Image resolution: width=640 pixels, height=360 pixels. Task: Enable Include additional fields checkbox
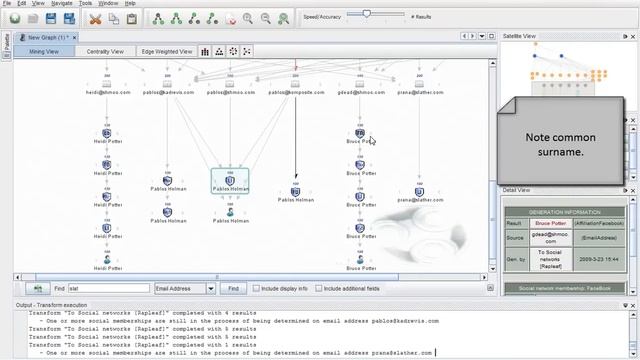(319, 289)
